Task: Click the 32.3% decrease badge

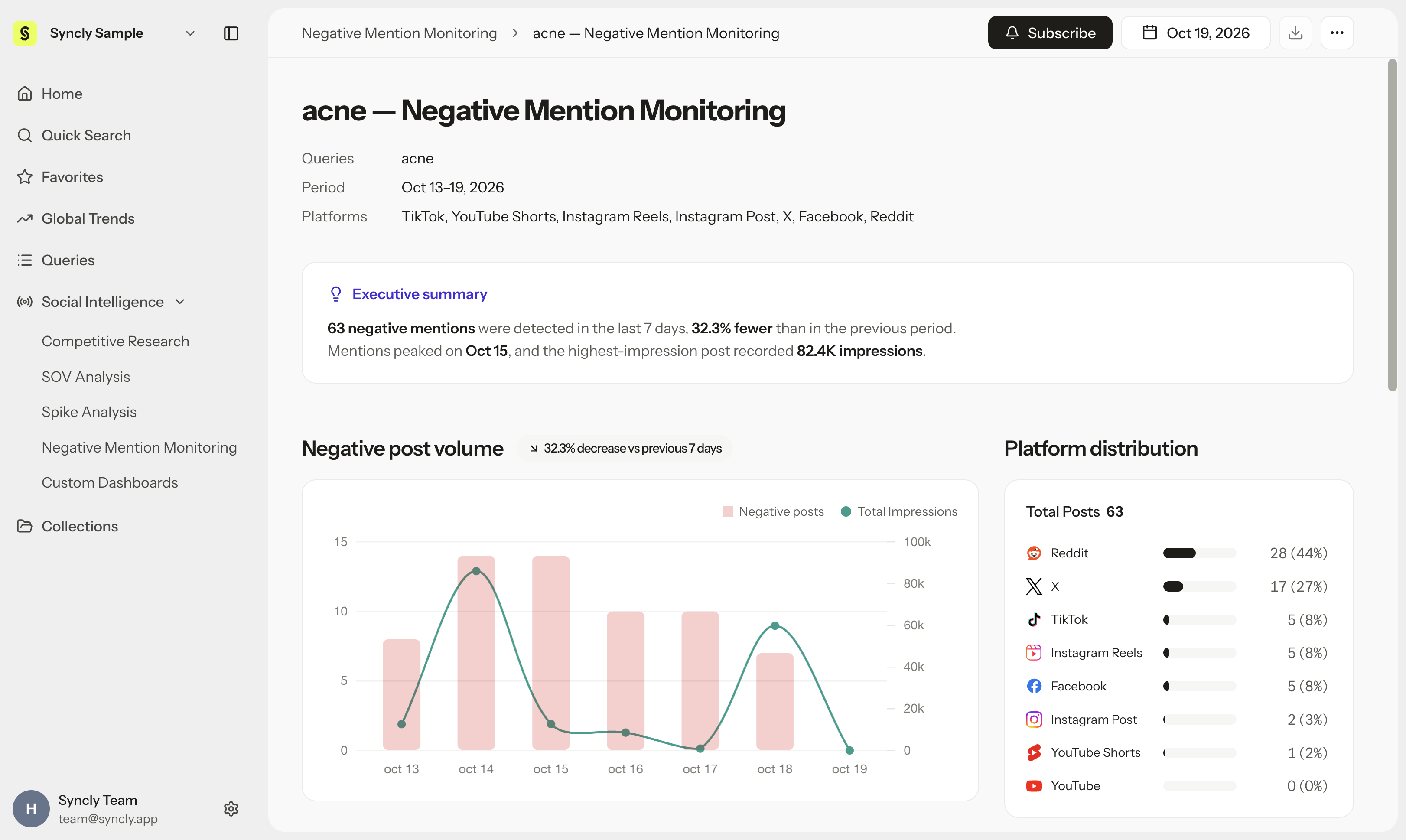Action: [x=625, y=448]
